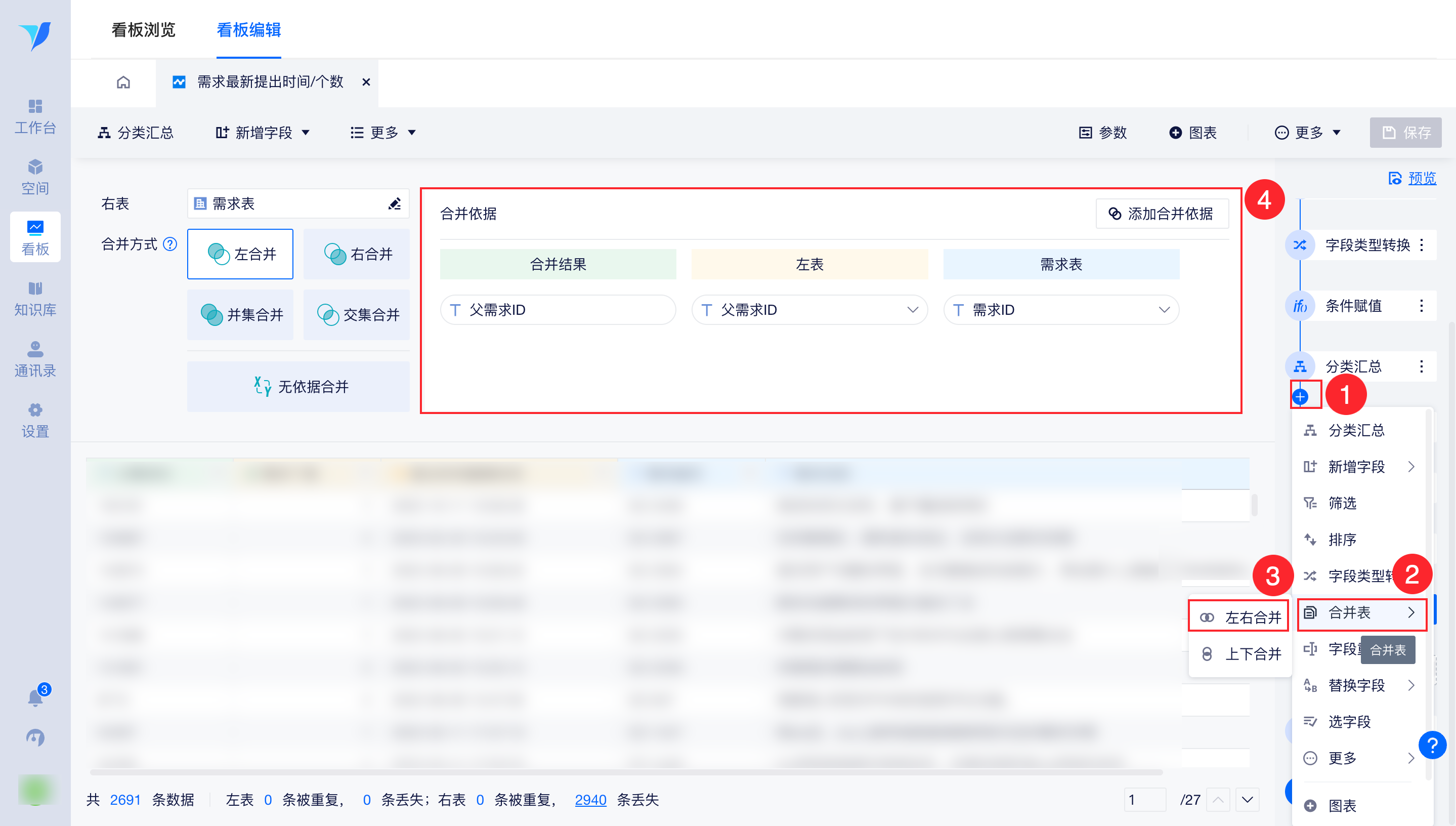Select the 交集合并 merge type
The height and width of the screenshot is (826, 1456).
[357, 315]
